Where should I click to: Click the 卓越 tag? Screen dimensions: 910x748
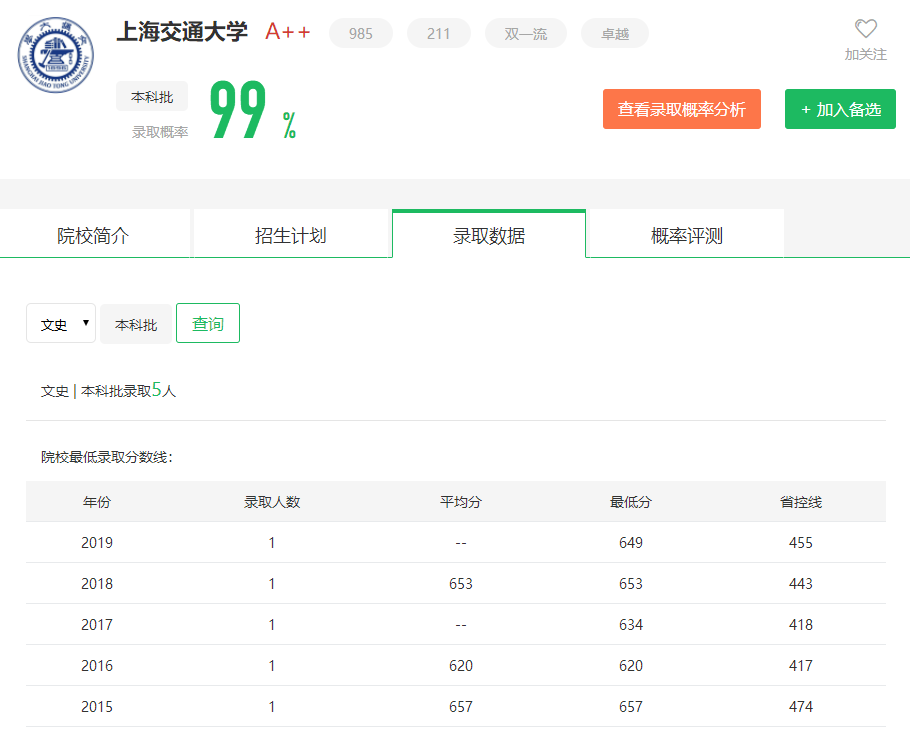click(x=615, y=34)
